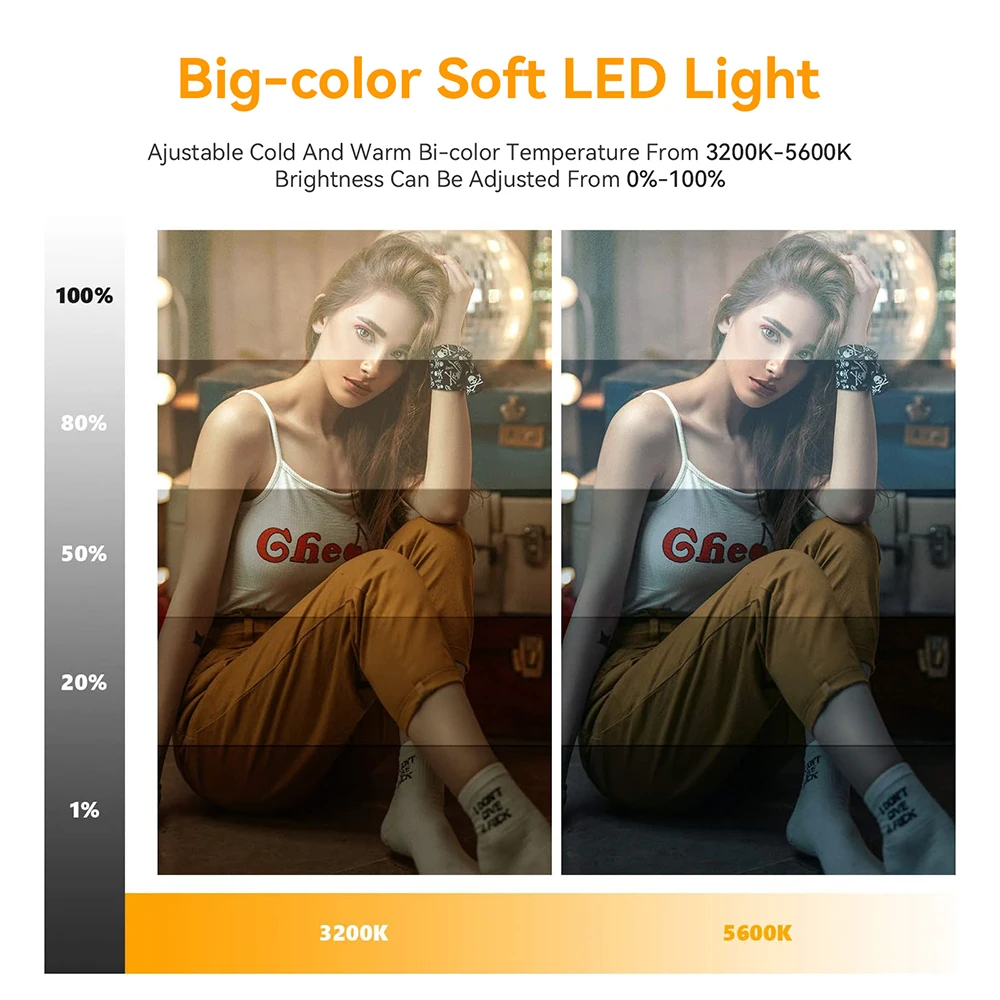The image size is (1000, 1000).
Task: Click the "Big-color Soft LED Light" title
Action: coord(499,78)
